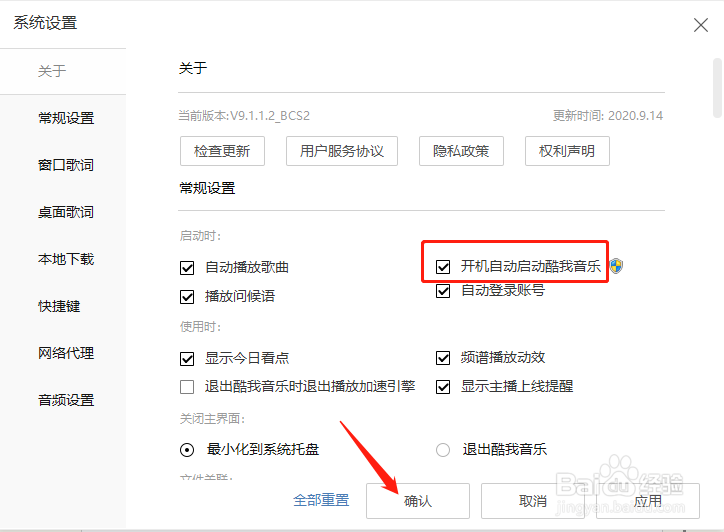
Task: Click the version text 当前版本:V9.1.1.2_BCS2
Action: [244, 115]
